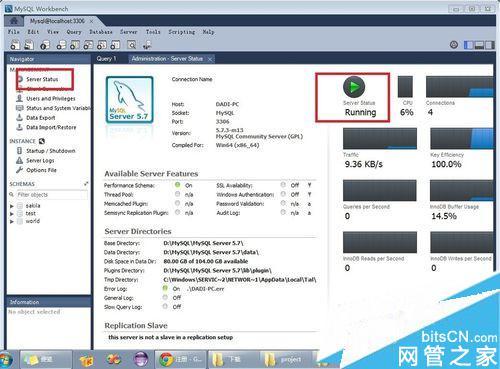The height and width of the screenshot is (369, 500).
Task: Click the Filter objects search field
Action: (51, 195)
